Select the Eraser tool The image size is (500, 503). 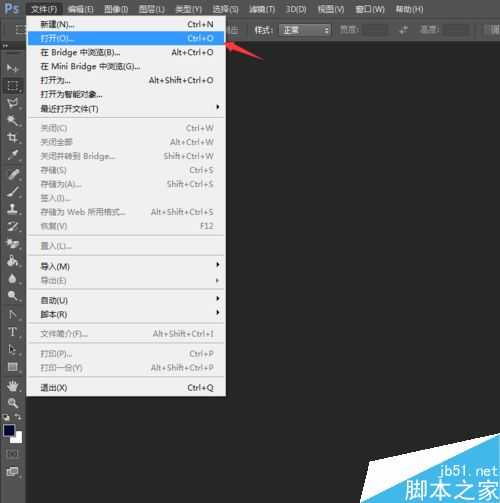[12, 244]
